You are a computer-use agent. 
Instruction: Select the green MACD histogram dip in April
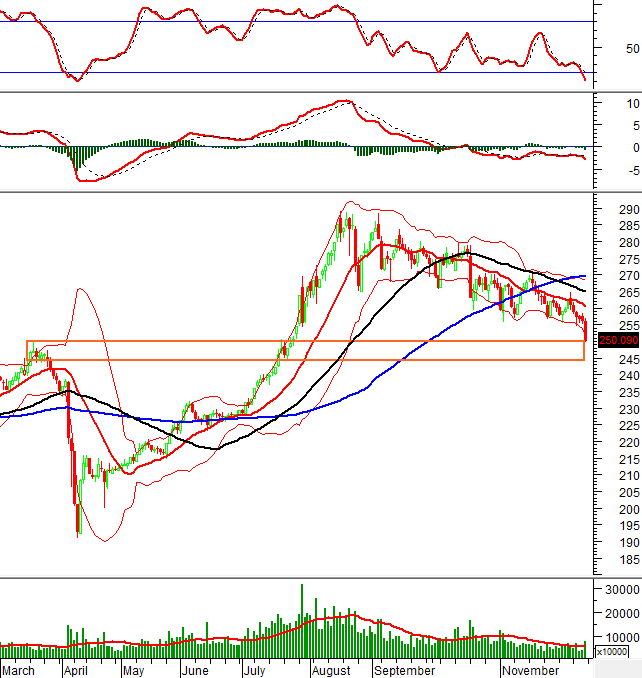tap(75, 157)
